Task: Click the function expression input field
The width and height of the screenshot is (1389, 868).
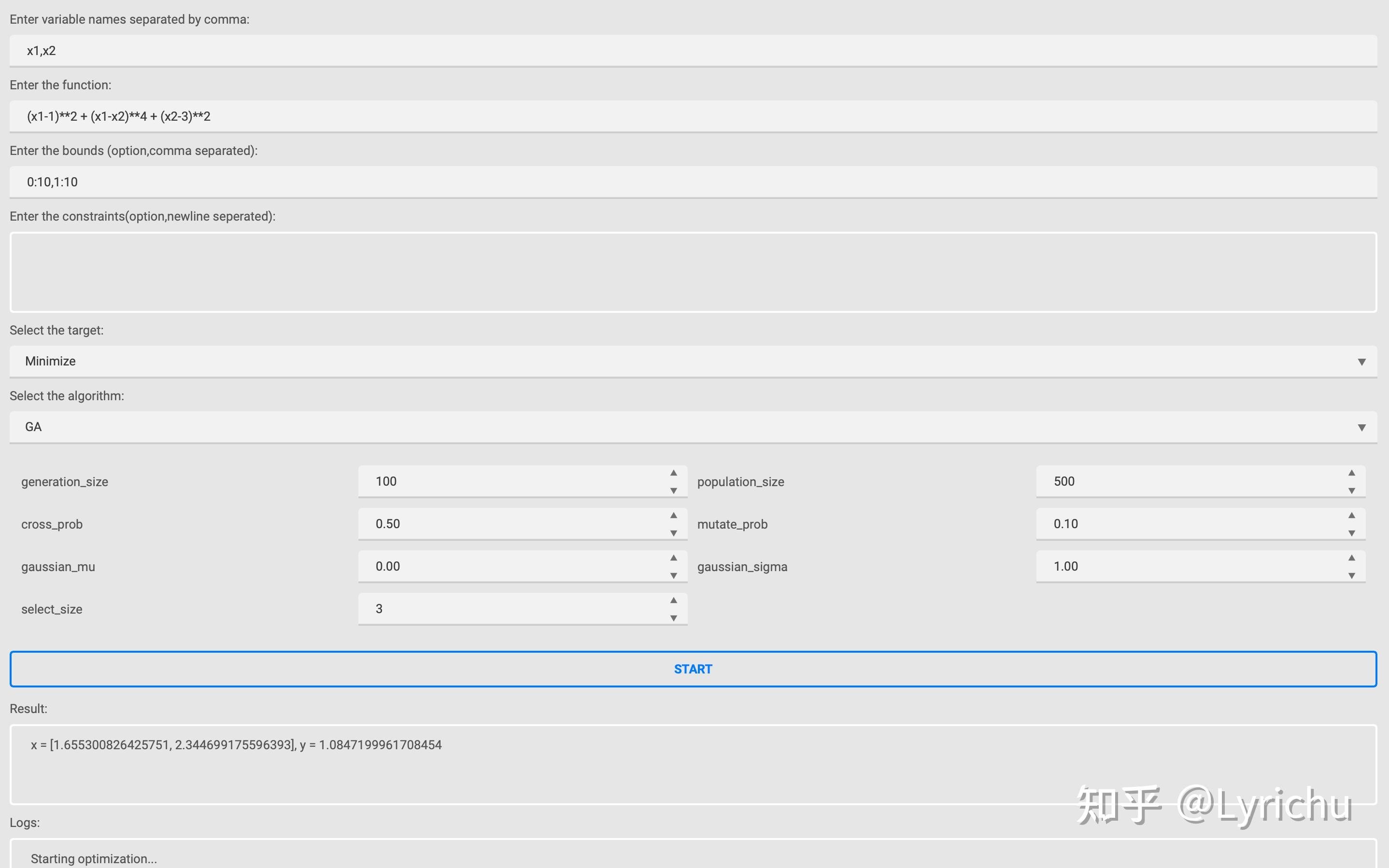Action: (x=693, y=116)
